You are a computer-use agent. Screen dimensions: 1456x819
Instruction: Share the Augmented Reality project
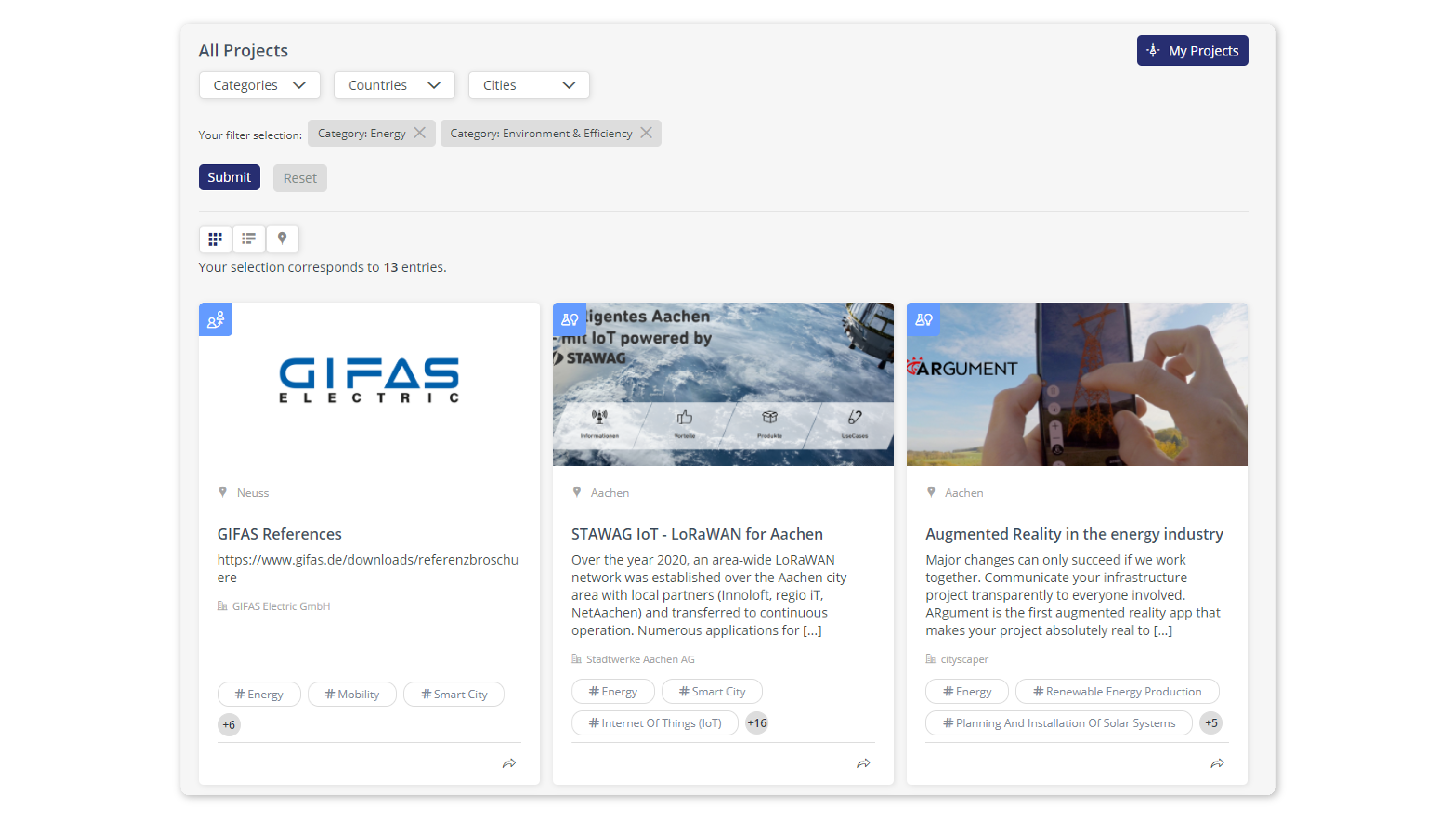(1217, 764)
